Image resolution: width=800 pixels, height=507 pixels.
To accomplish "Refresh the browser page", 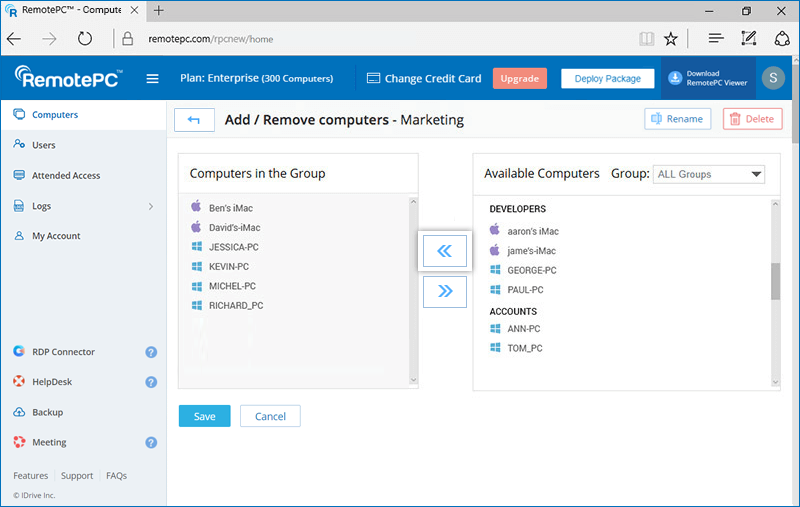I will pos(85,39).
